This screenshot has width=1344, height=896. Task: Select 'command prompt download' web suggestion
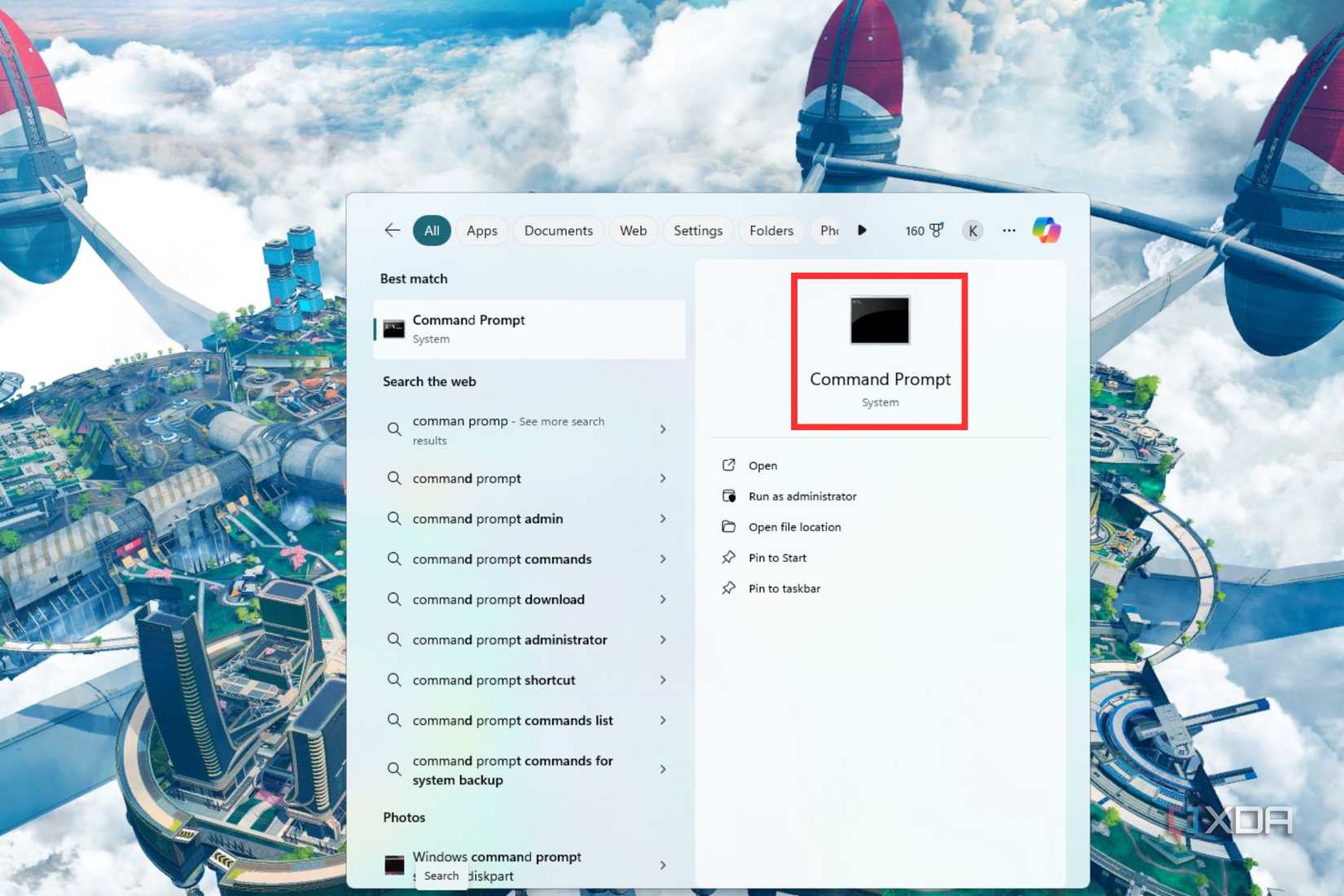click(529, 600)
